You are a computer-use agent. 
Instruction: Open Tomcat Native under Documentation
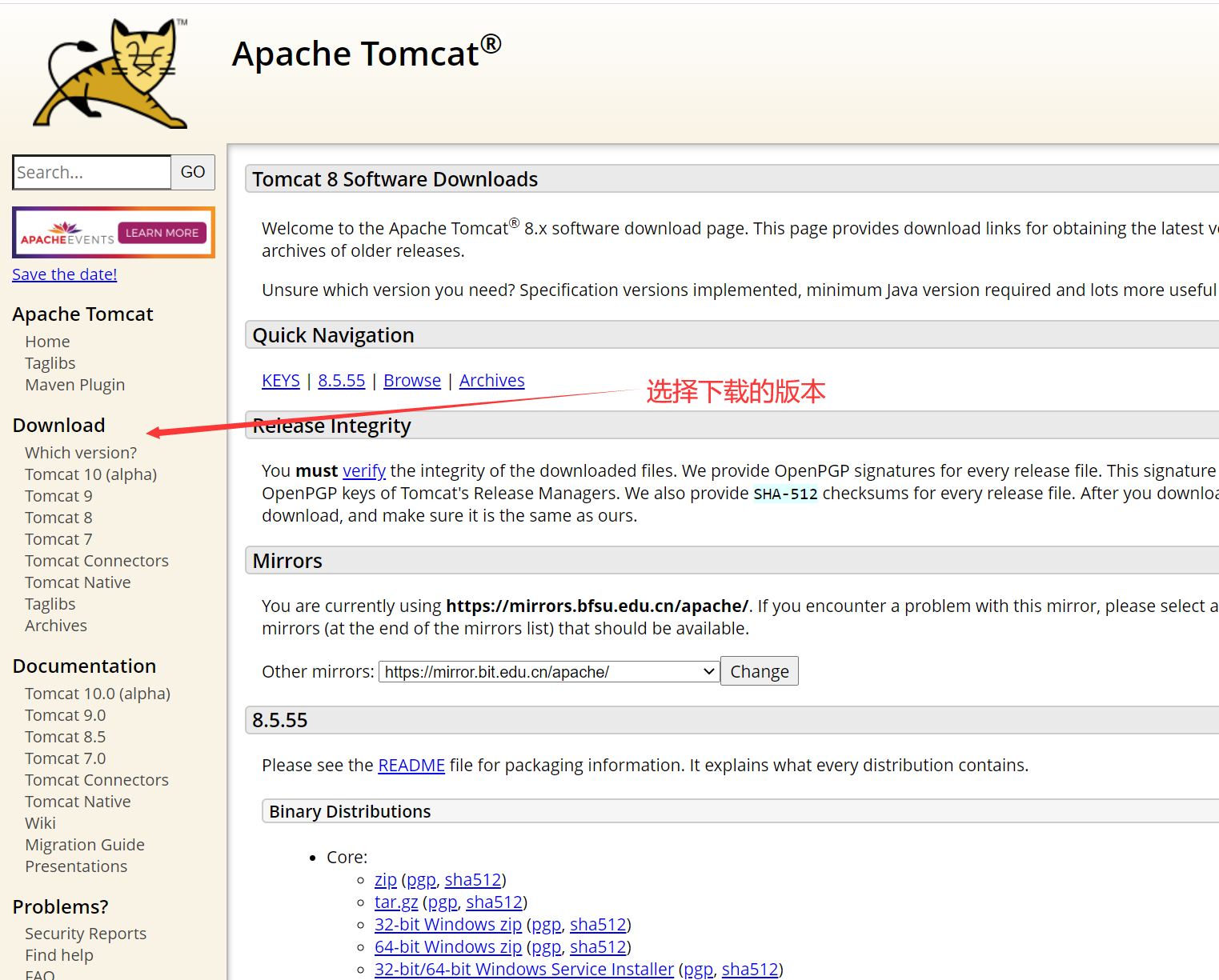(x=78, y=802)
